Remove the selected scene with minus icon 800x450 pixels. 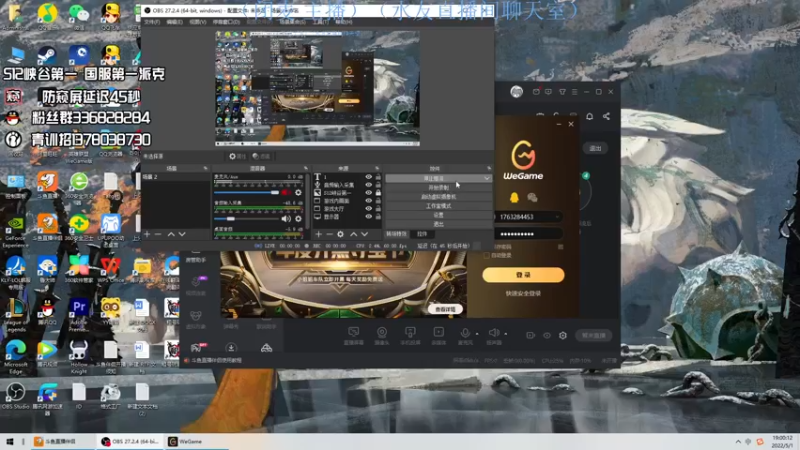158,234
